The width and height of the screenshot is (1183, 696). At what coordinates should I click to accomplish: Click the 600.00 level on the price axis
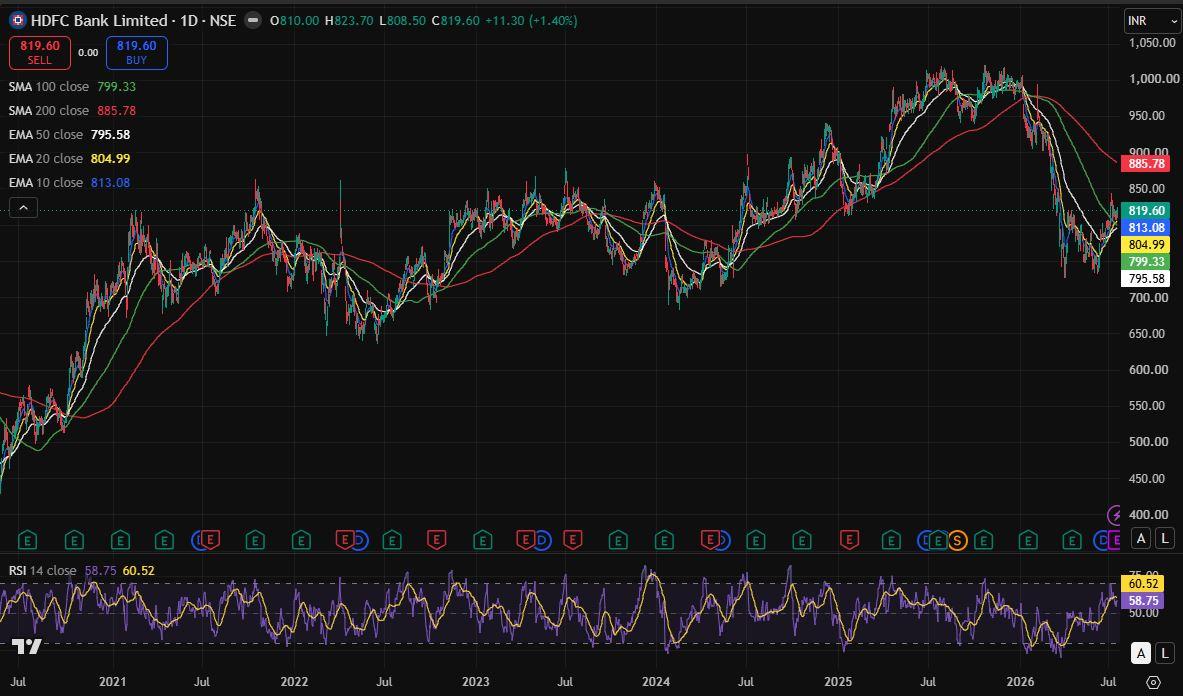1148,369
